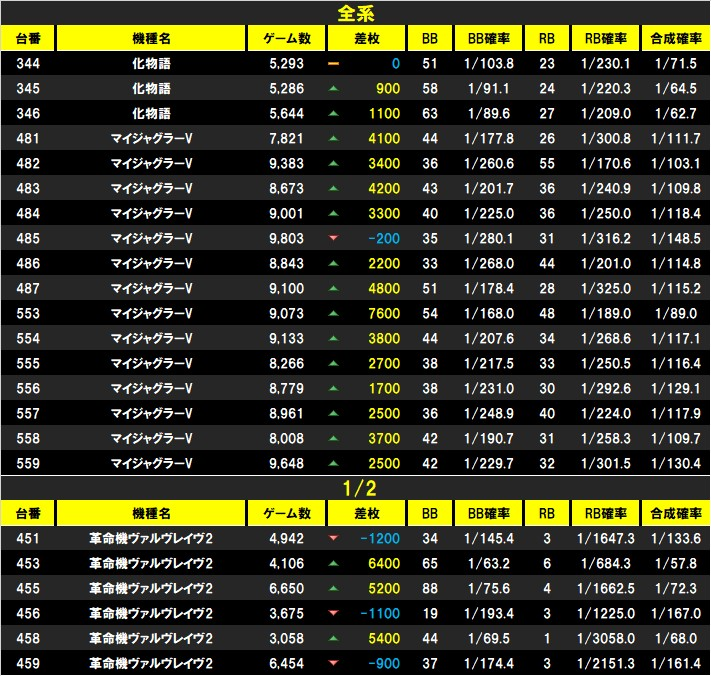This screenshot has height=676, width=711.
Task: Click the green up arrow in row 555
Action: [x=333, y=363]
